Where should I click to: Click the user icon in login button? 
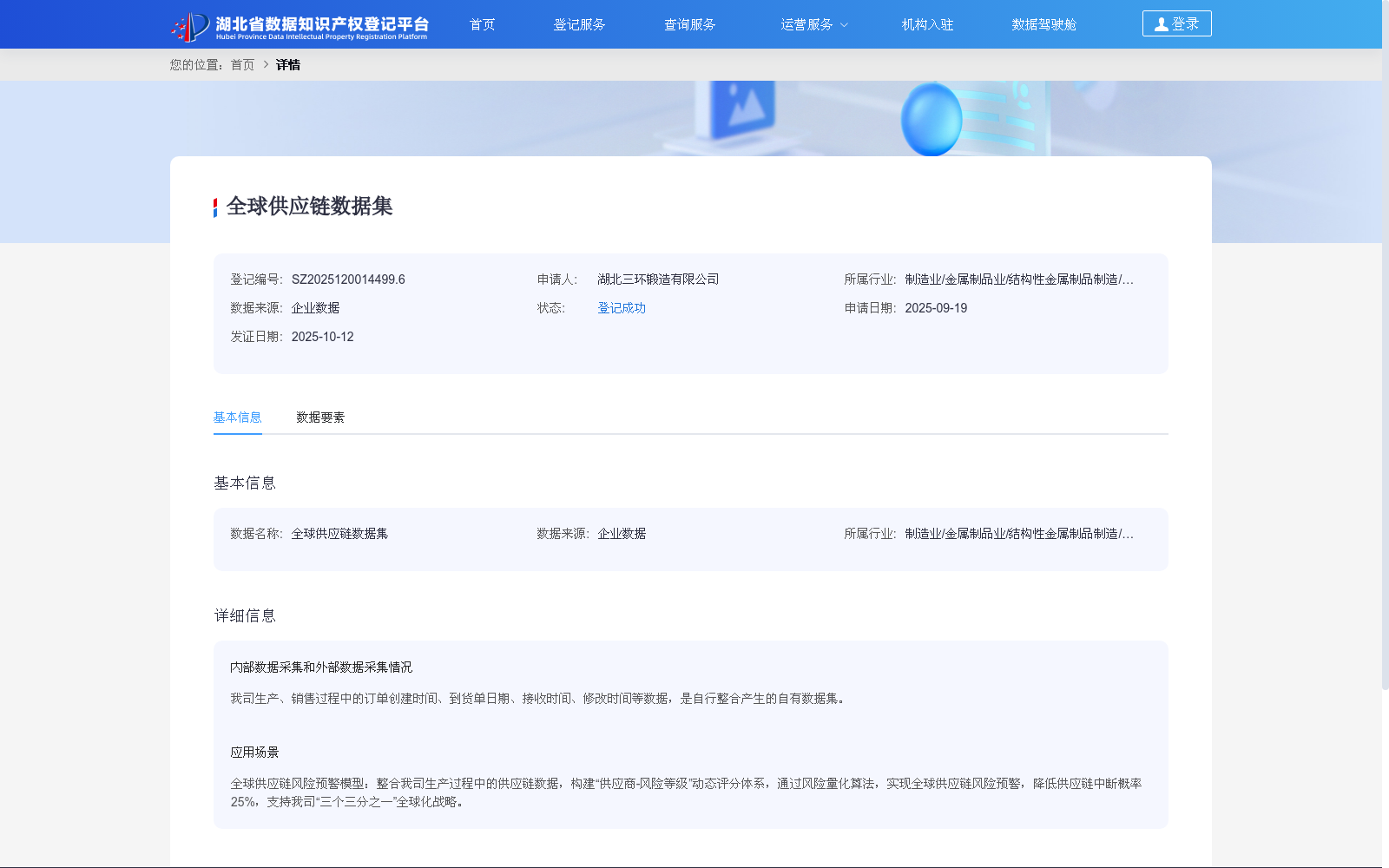click(1161, 24)
